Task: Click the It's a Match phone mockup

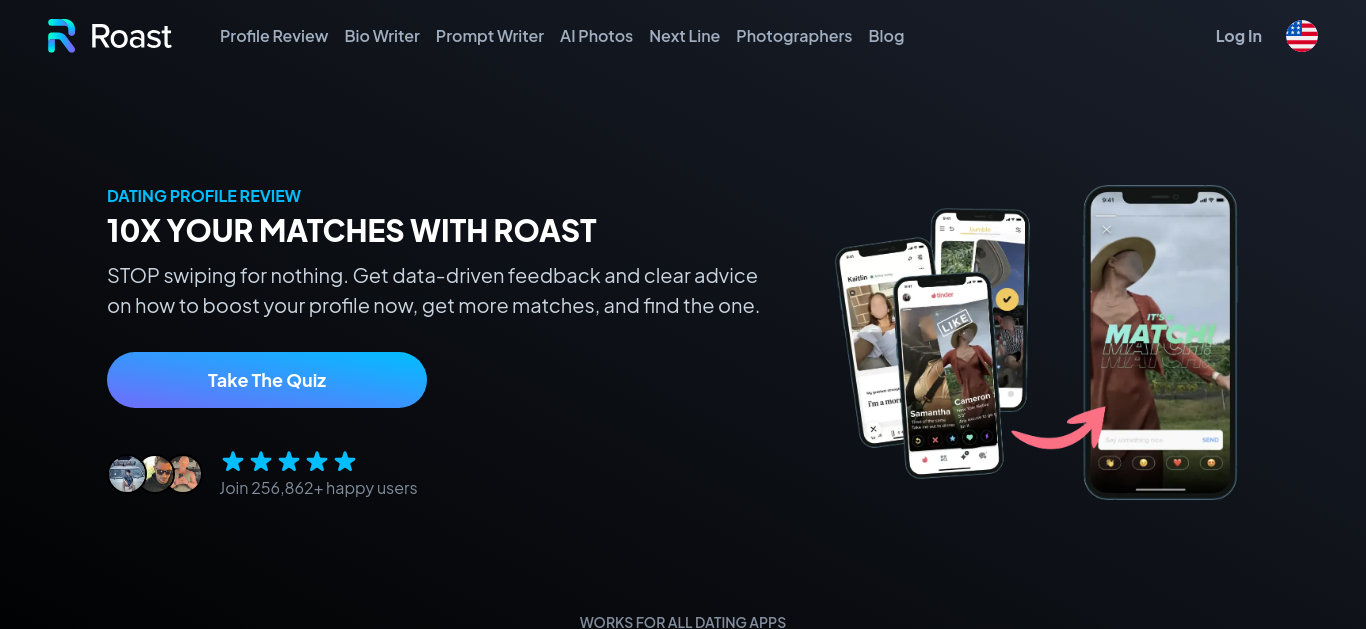Action: click(1160, 342)
